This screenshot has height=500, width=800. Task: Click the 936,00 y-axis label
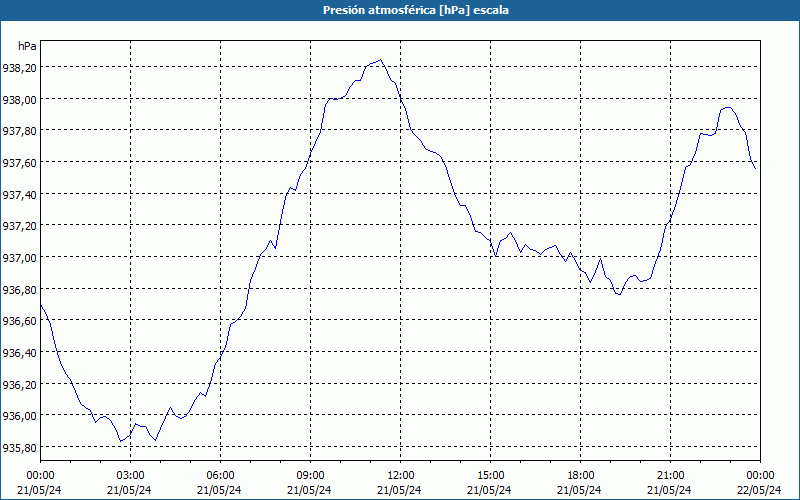click(x=19, y=415)
